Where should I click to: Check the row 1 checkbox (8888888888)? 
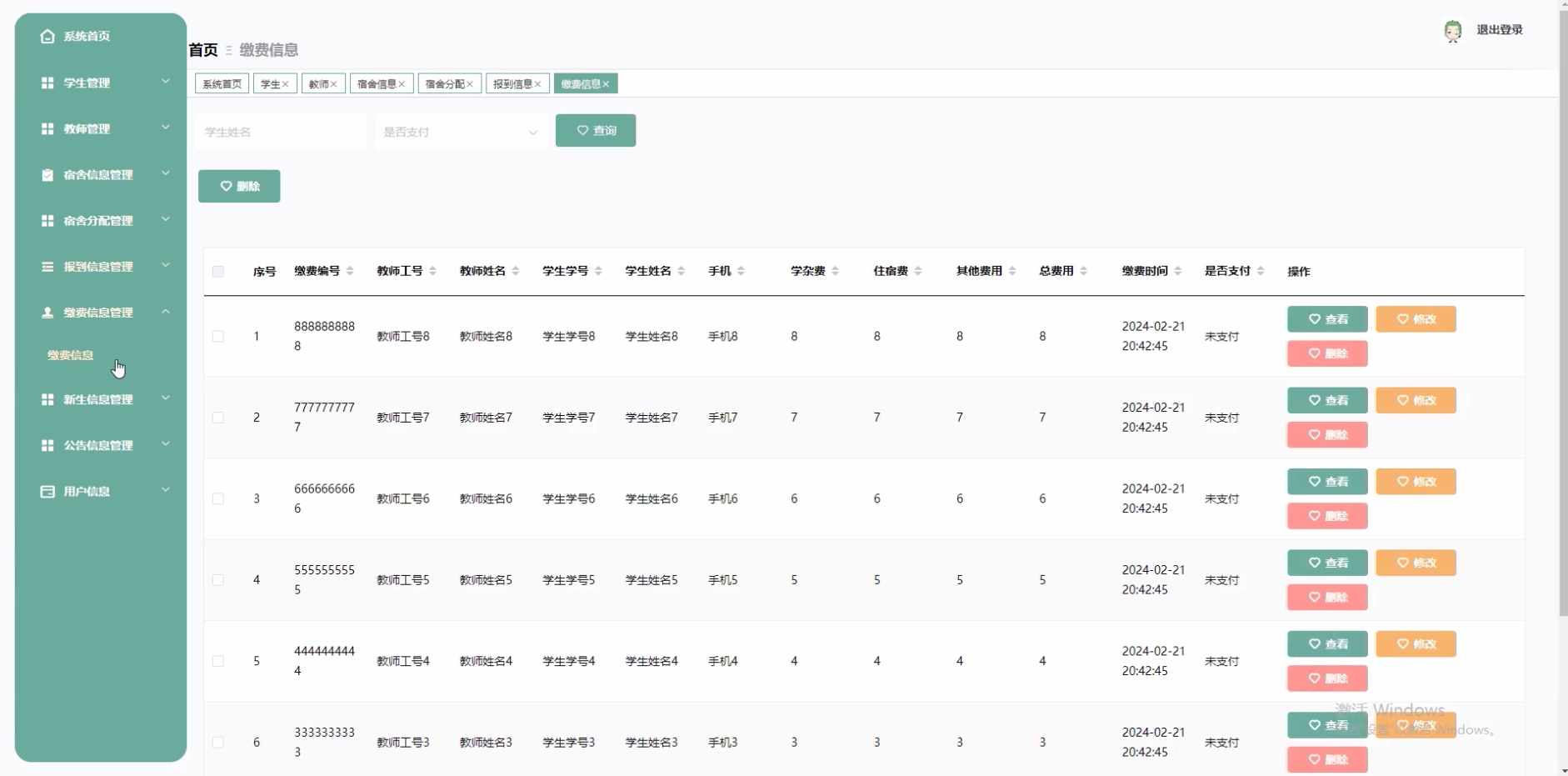tap(218, 336)
